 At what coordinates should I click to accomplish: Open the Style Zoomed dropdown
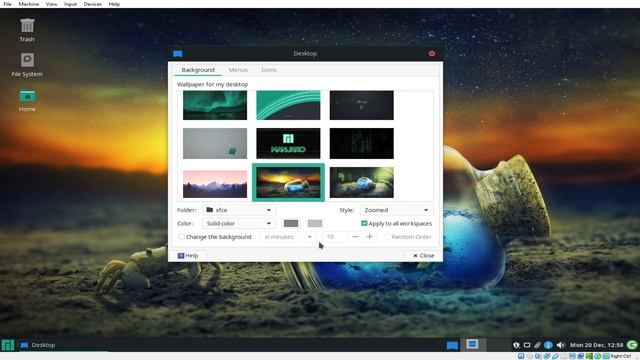coord(396,210)
